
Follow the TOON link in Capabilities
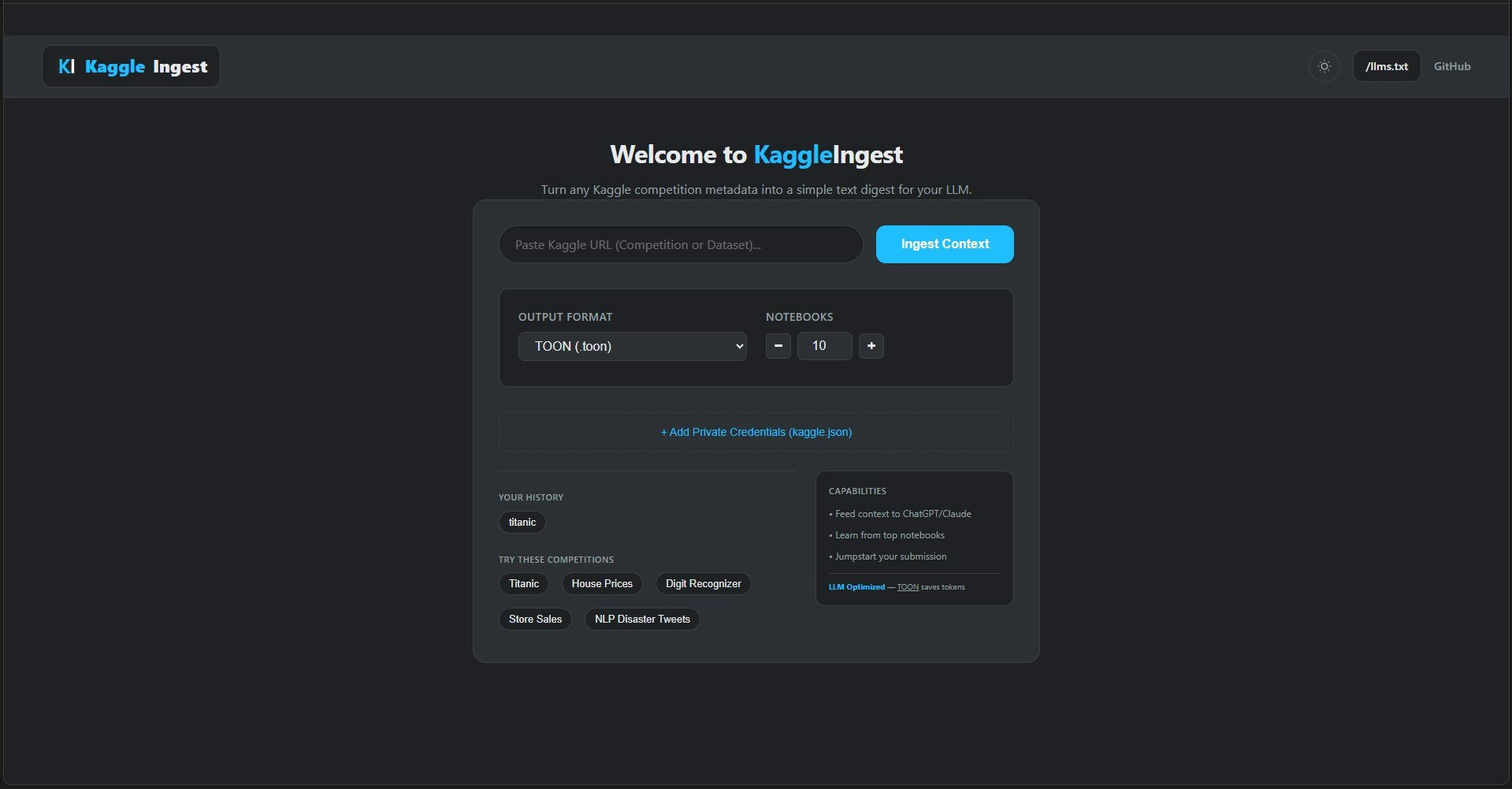pos(908,586)
